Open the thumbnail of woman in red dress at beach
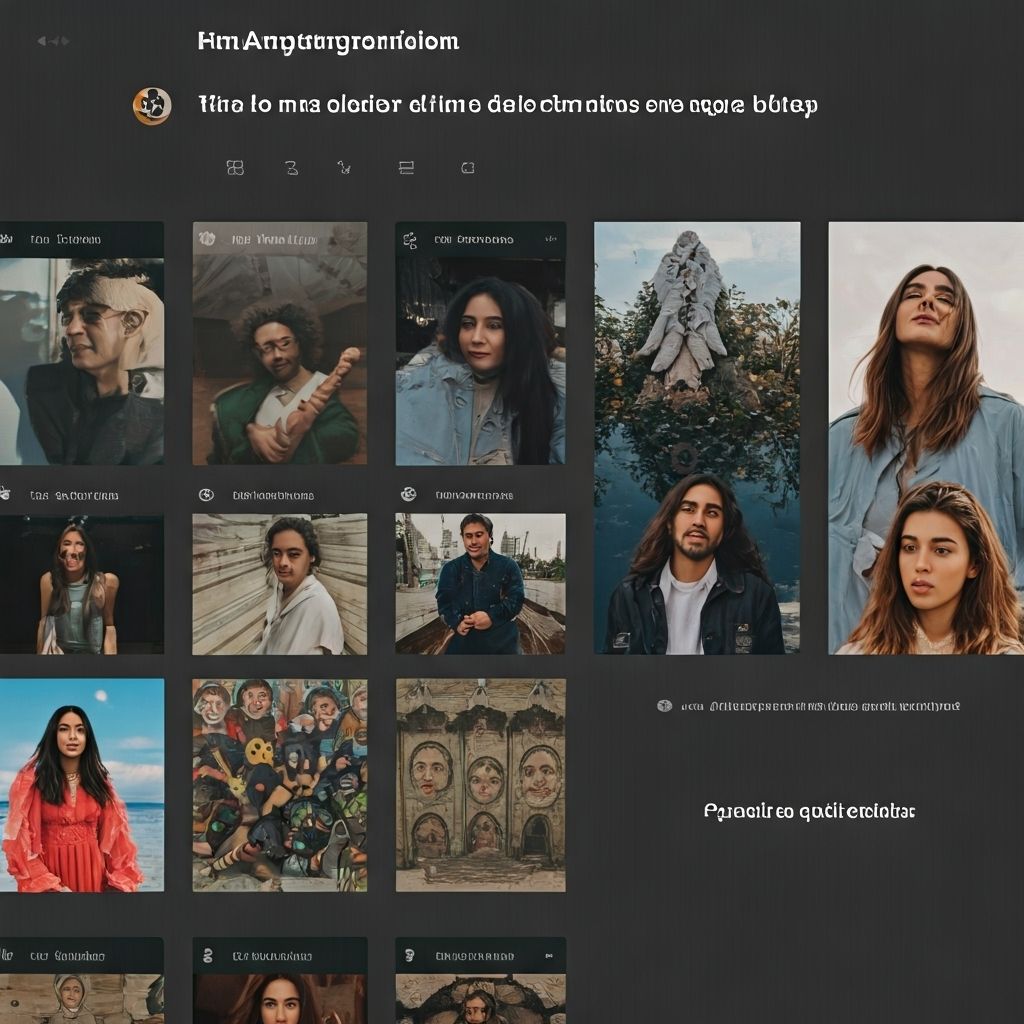This screenshot has height=1024, width=1024. (x=80, y=785)
